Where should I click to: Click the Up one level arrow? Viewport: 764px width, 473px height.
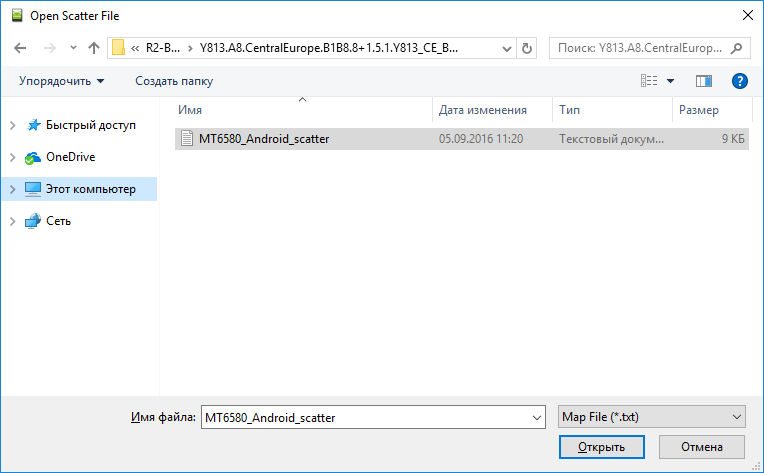pyautogui.click(x=94, y=47)
